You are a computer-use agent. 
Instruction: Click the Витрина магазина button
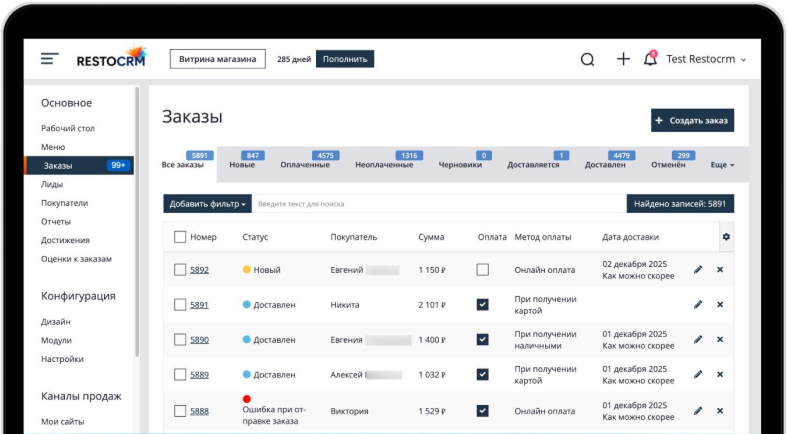(218, 59)
